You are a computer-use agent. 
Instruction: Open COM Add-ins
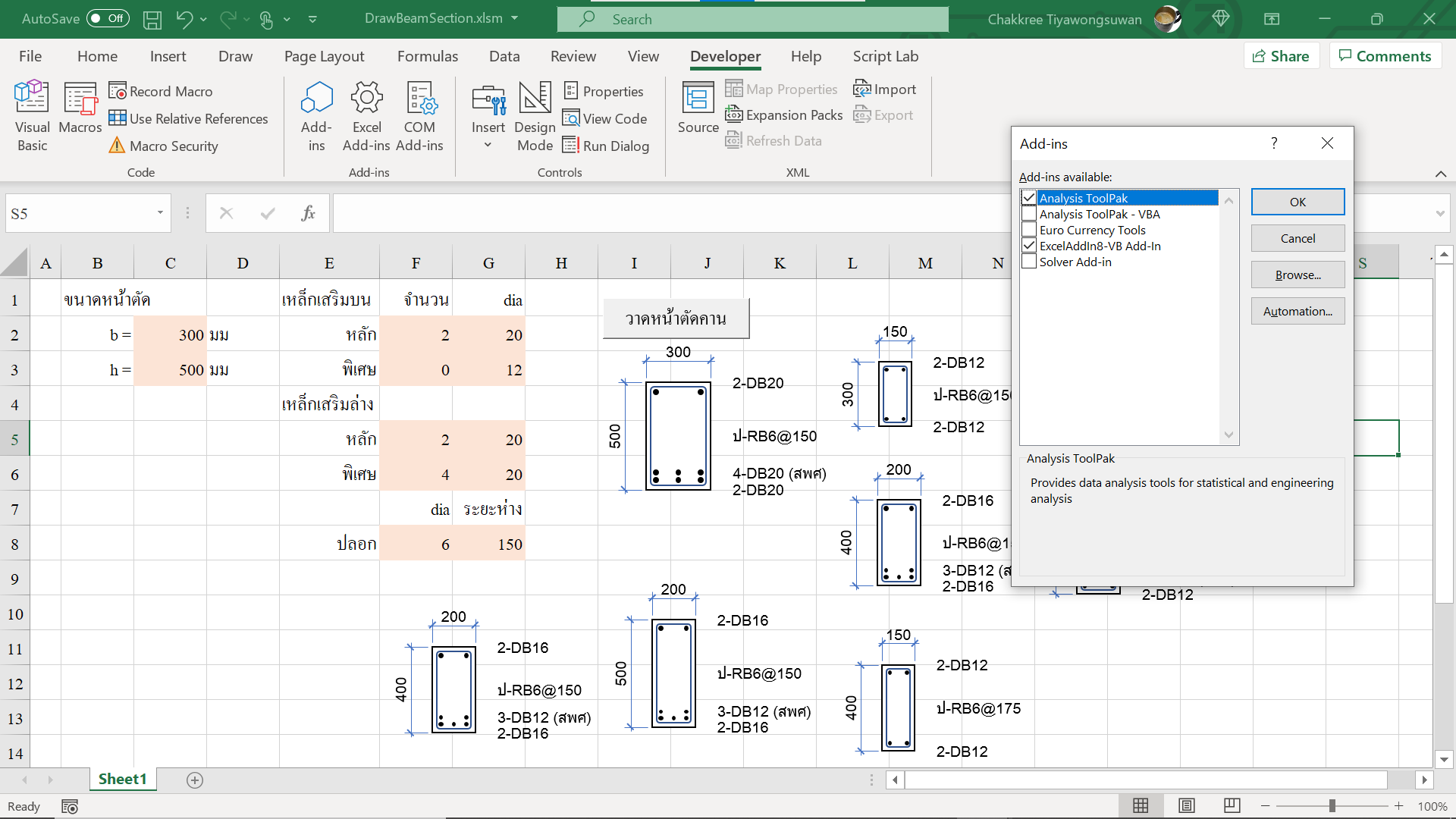[x=419, y=116]
